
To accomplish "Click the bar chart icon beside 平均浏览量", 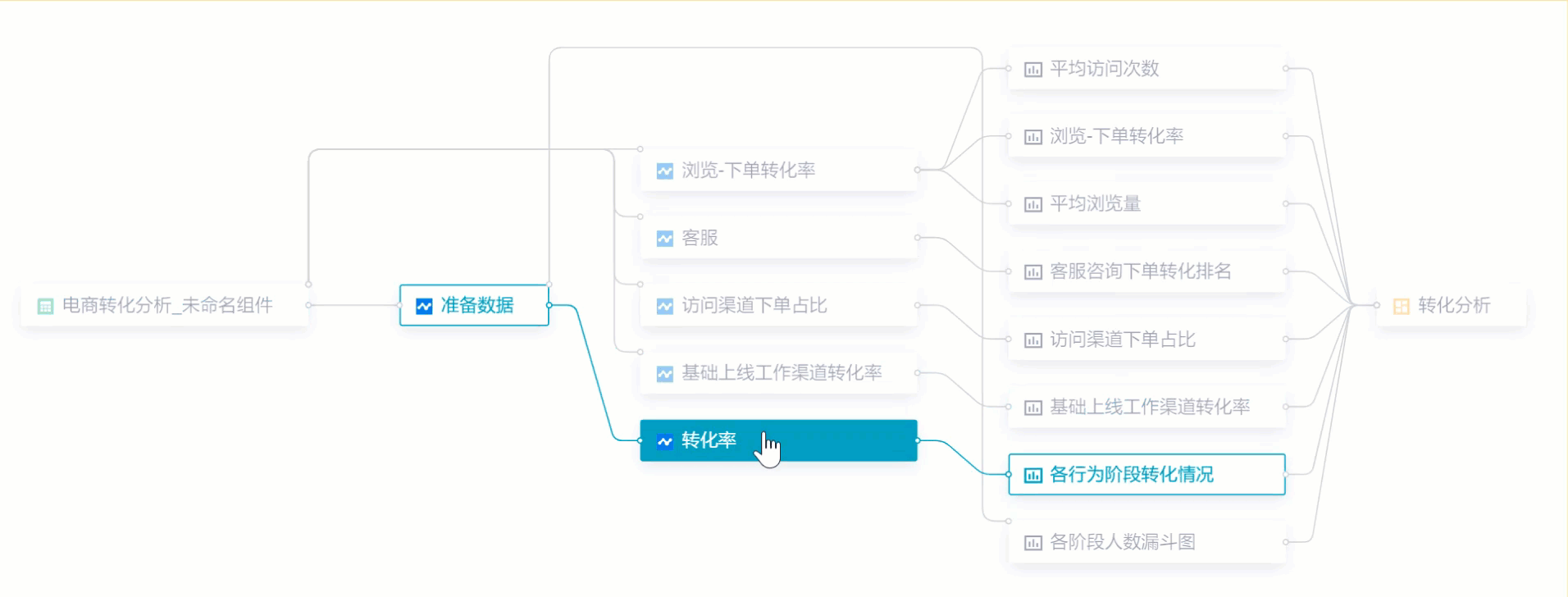I will pos(1032,204).
